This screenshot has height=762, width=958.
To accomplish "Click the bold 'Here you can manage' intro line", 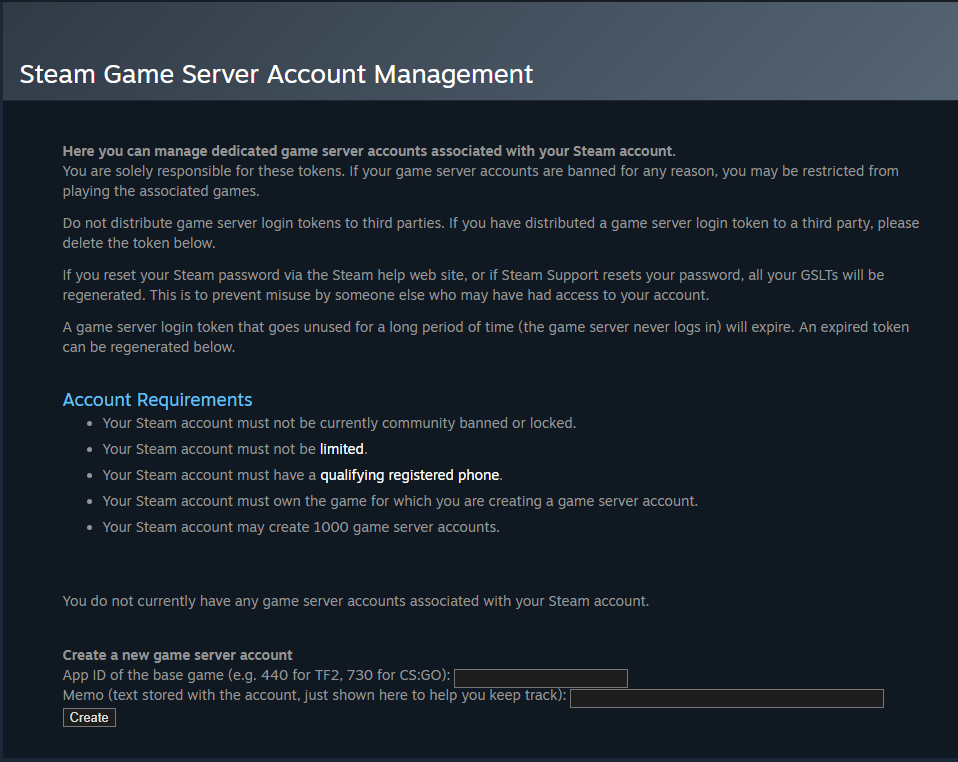I will pyautogui.click(x=368, y=151).
